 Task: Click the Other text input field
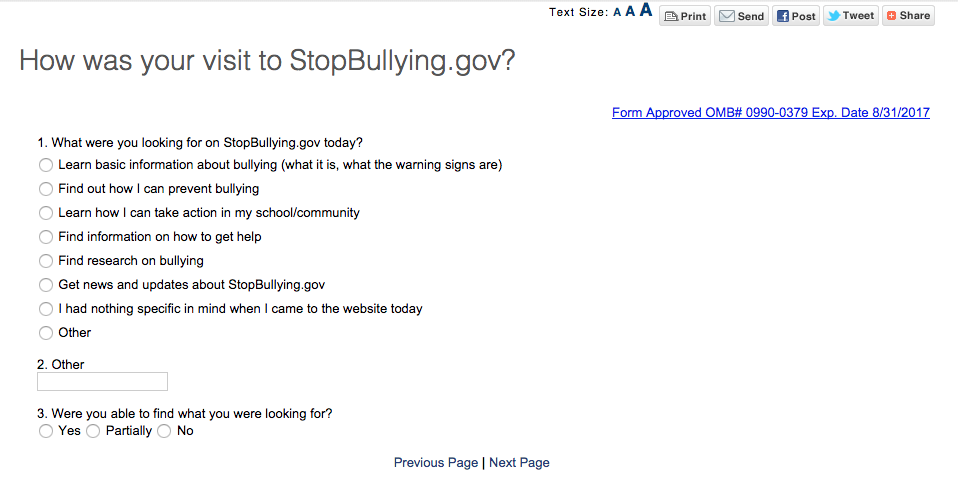pos(102,381)
